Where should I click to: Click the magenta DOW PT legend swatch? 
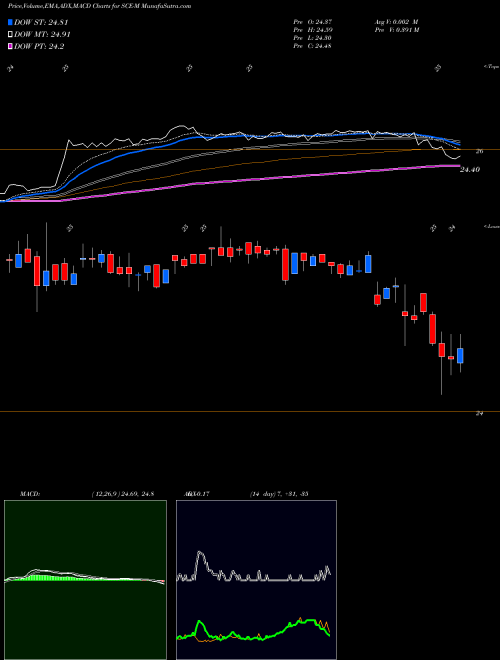tap(10, 46)
